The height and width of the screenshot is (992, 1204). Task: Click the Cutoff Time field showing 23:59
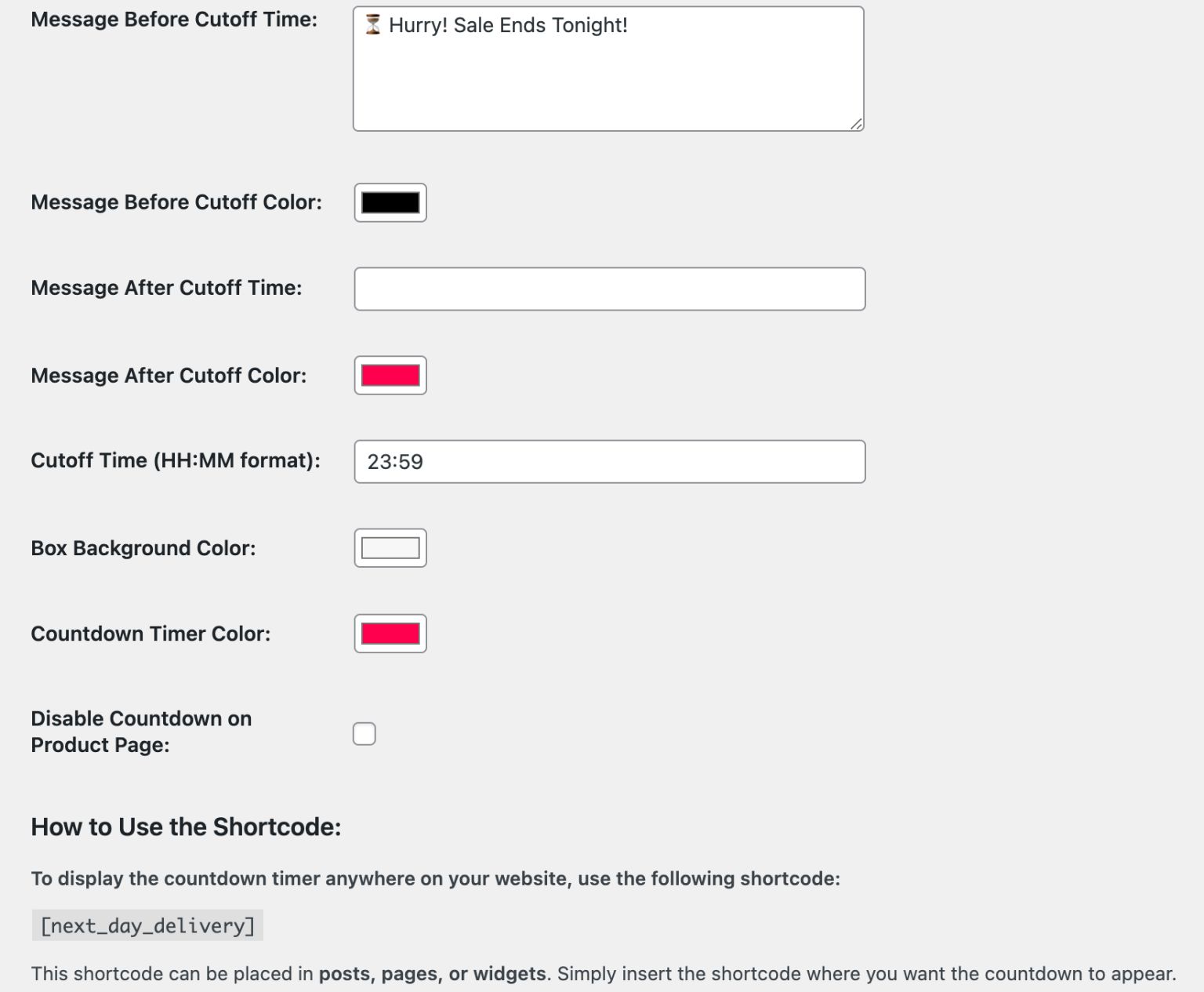(x=609, y=461)
